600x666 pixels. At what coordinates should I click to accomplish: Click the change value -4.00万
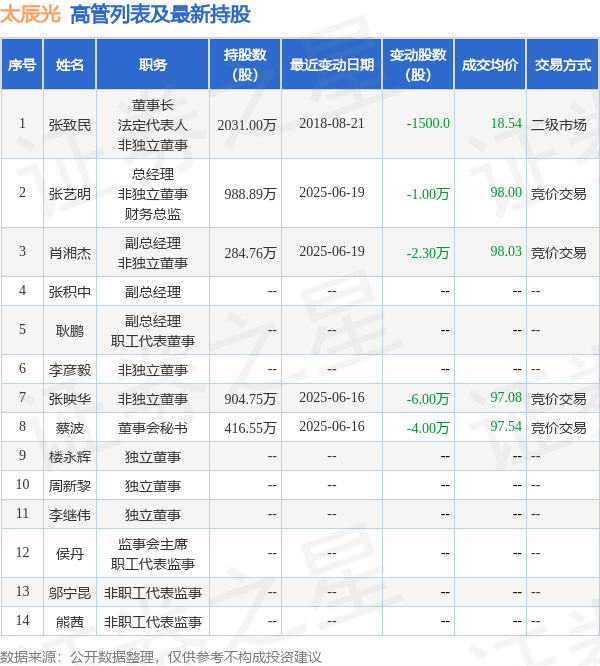click(428, 428)
